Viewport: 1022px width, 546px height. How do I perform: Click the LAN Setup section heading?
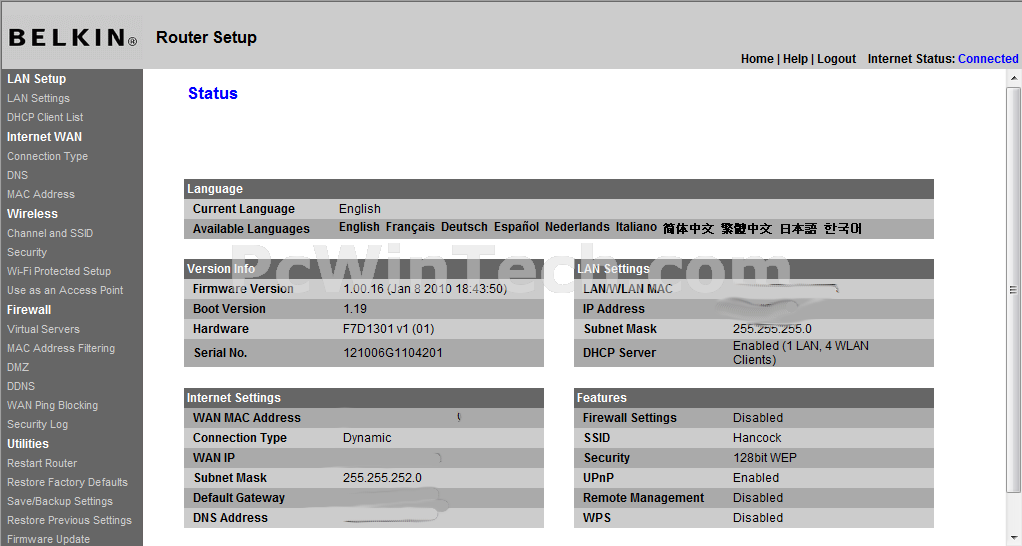(x=36, y=79)
